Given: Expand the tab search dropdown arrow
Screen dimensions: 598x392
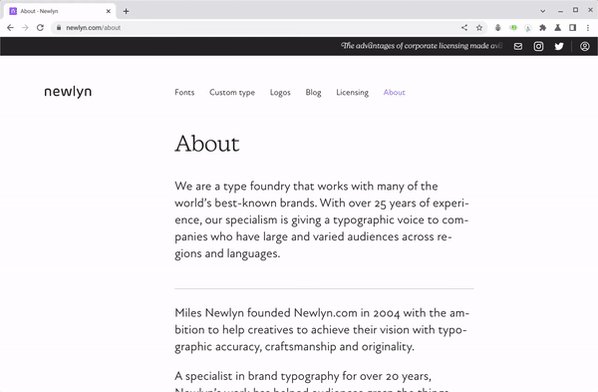Looking at the screenshot, I should click(x=542, y=11).
